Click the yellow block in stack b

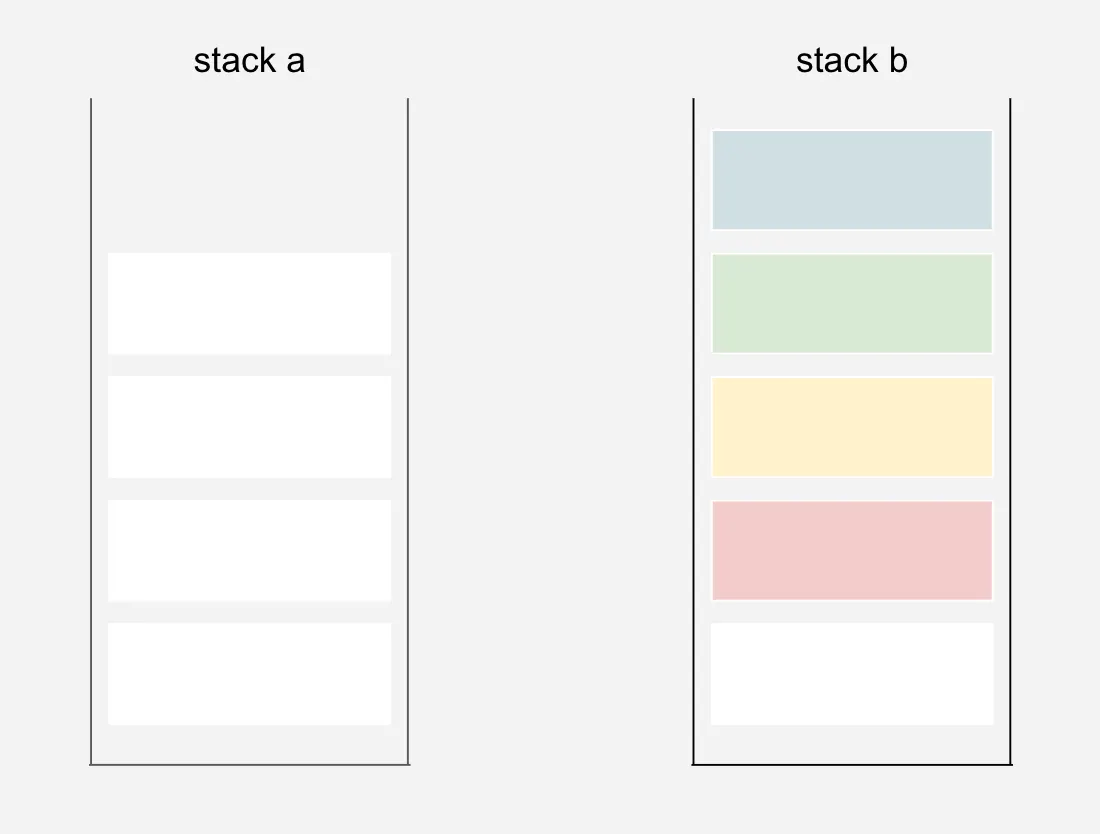coord(852,427)
